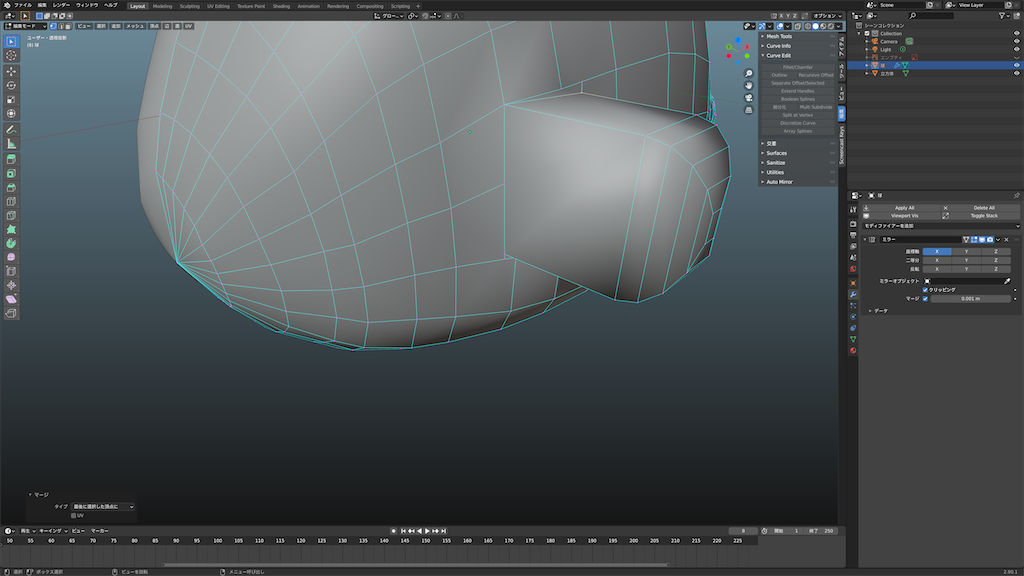Activate the Scale tool
The width and height of the screenshot is (1024, 576).
[11, 99]
